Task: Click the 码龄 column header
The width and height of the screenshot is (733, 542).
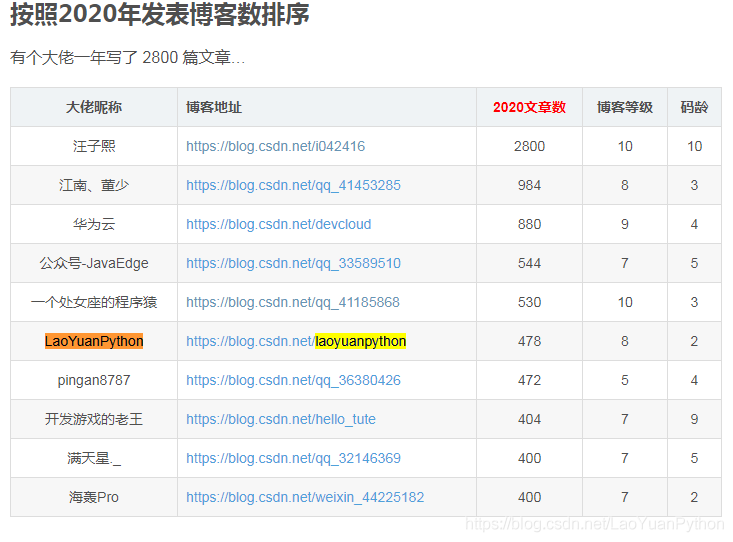Action: click(694, 107)
